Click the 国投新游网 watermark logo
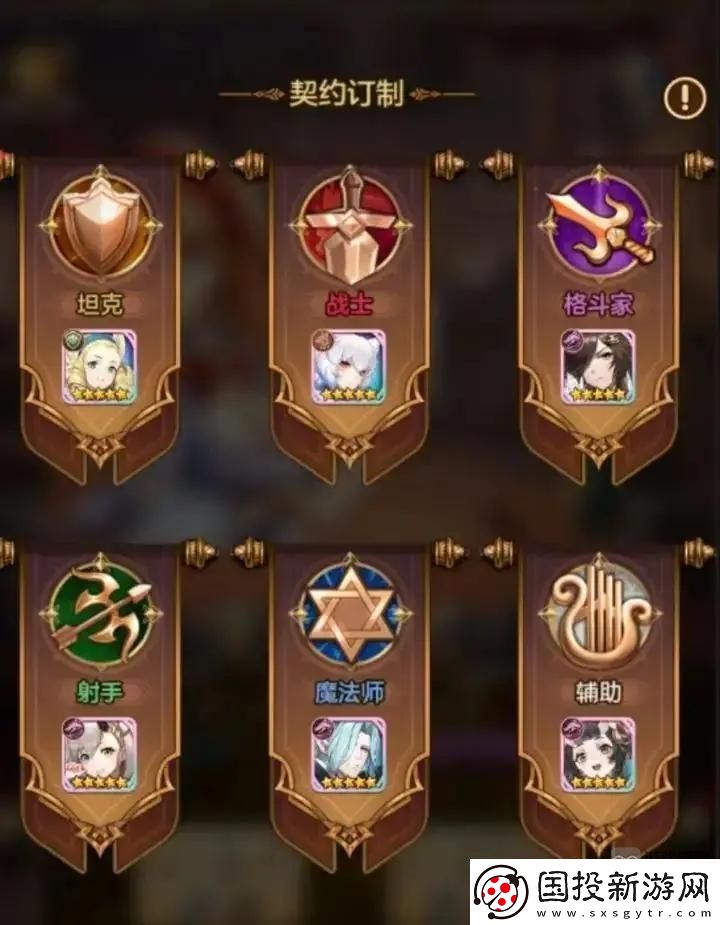 click(594, 892)
